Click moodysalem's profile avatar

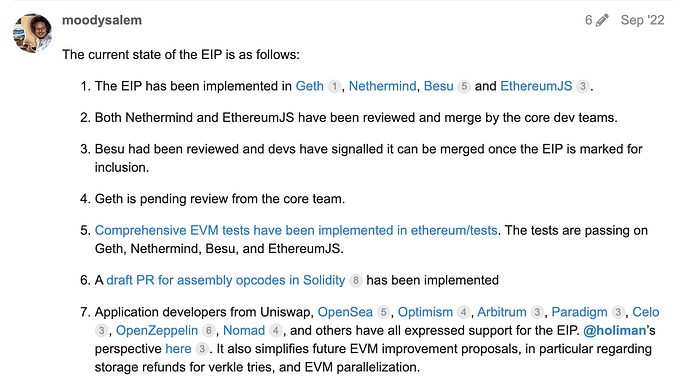[33, 33]
